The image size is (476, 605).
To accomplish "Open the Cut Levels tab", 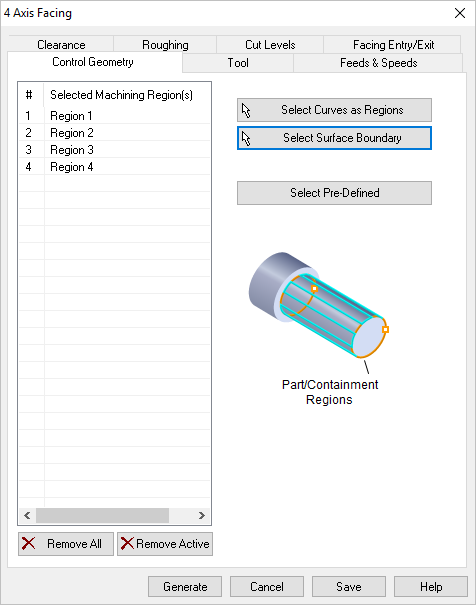I will (x=270, y=44).
